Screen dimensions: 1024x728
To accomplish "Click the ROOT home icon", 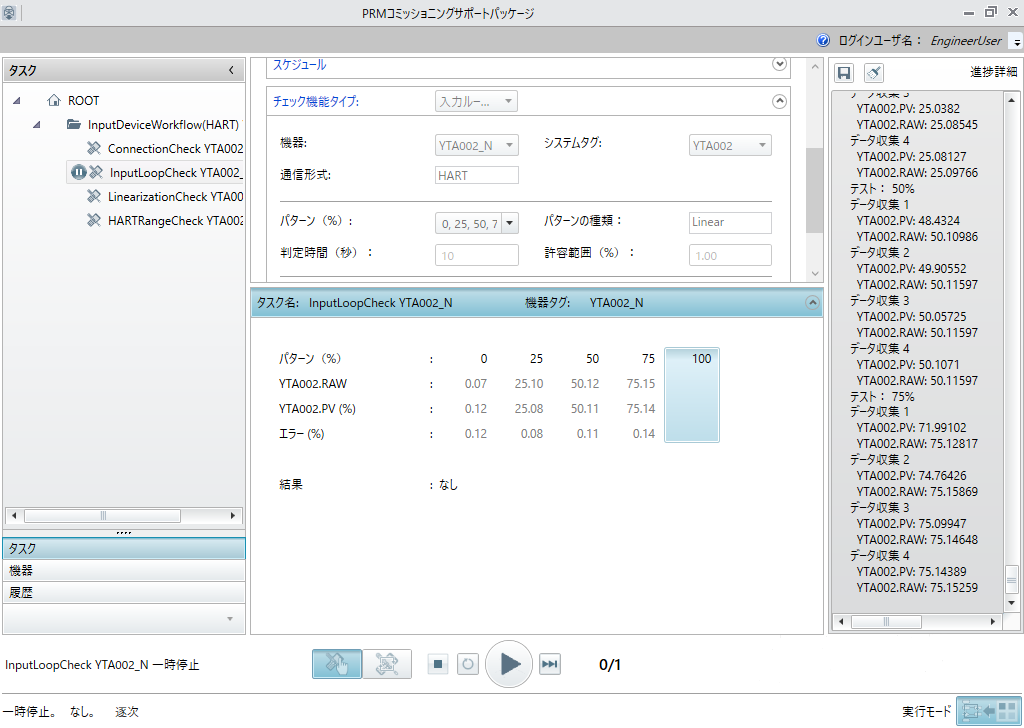I will click(x=54, y=101).
